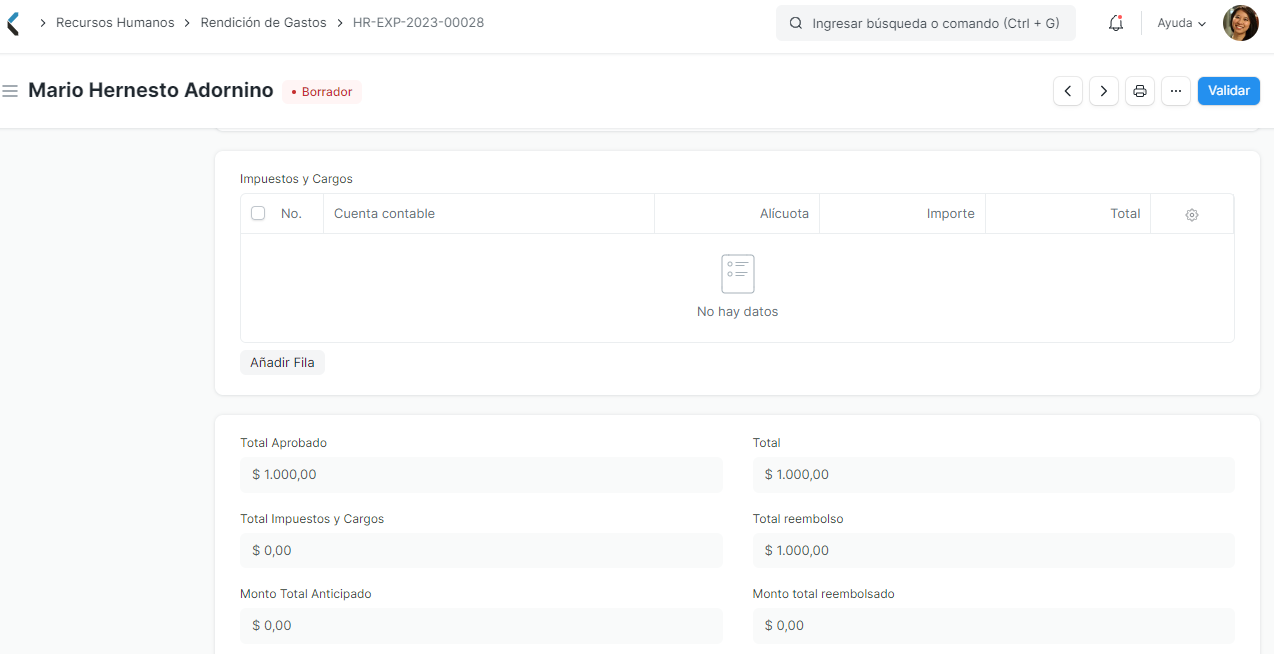
Task: Open Rendición de Gastos breadcrumb
Action: [264, 22]
